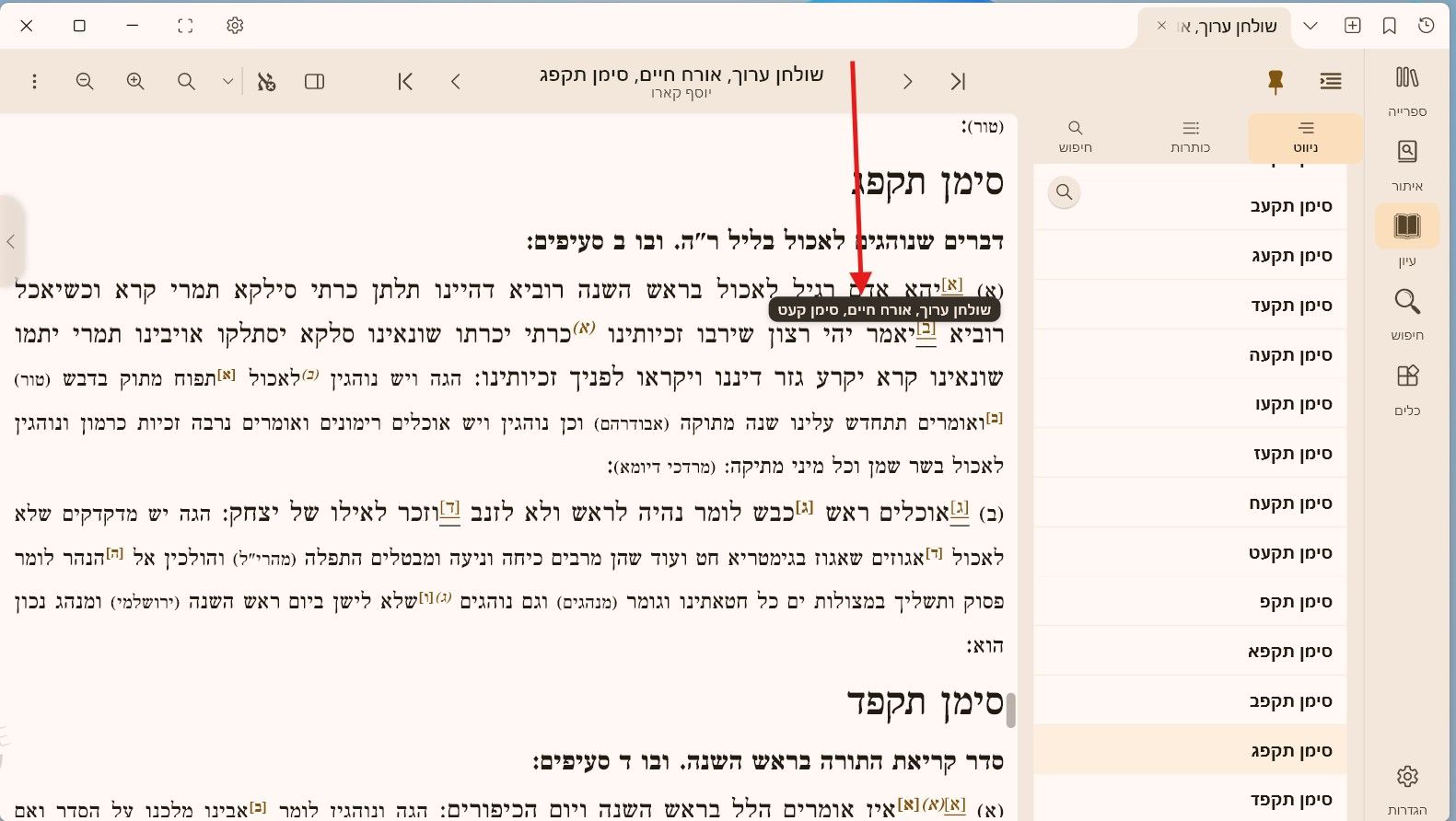Open הגדרות settings at sidebar bottom
The image size is (1456, 821).
(1407, 789)
